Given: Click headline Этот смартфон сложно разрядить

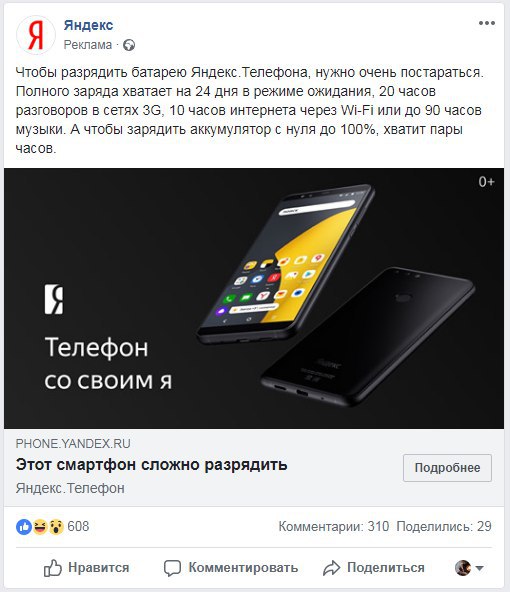Looking at the screenshot, I should pyautogui.click(x=151, y=465).
